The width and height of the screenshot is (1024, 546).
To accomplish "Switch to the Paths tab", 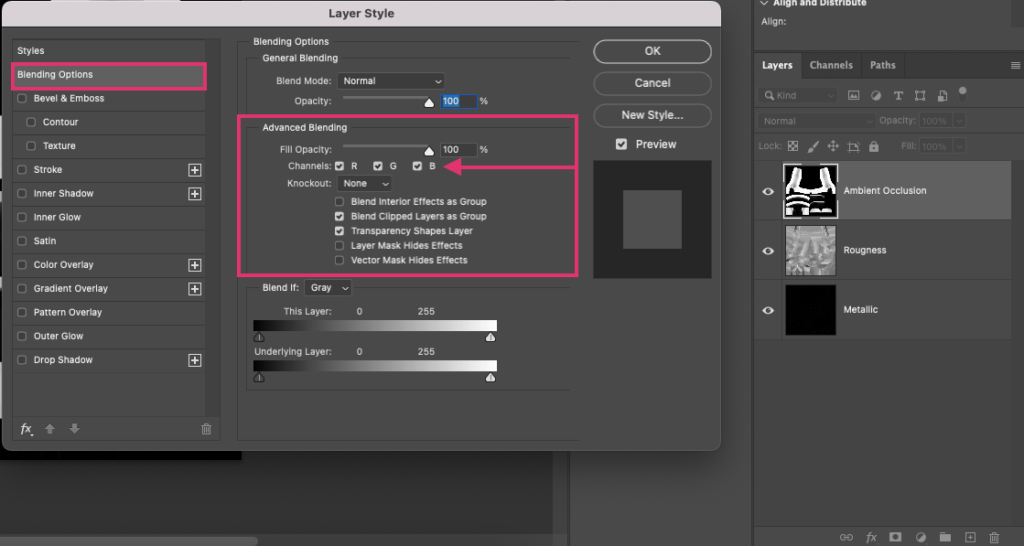I will [882, 65].
